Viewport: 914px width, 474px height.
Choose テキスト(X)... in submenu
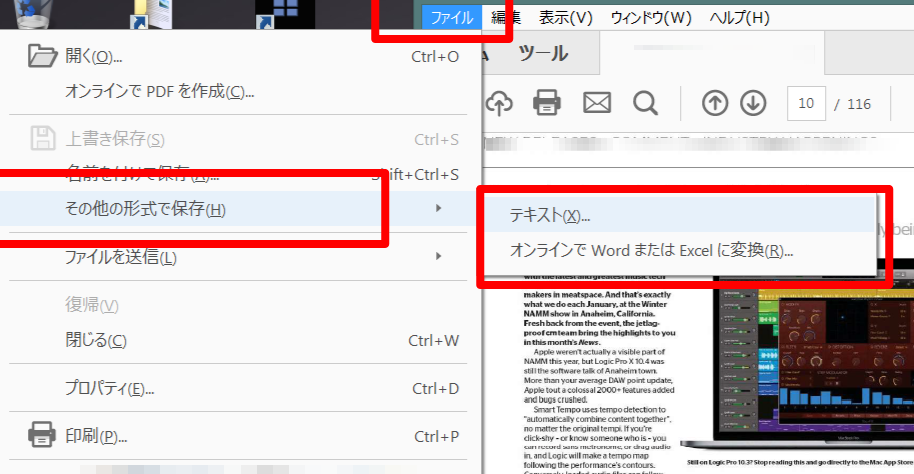tap(680, 215)
